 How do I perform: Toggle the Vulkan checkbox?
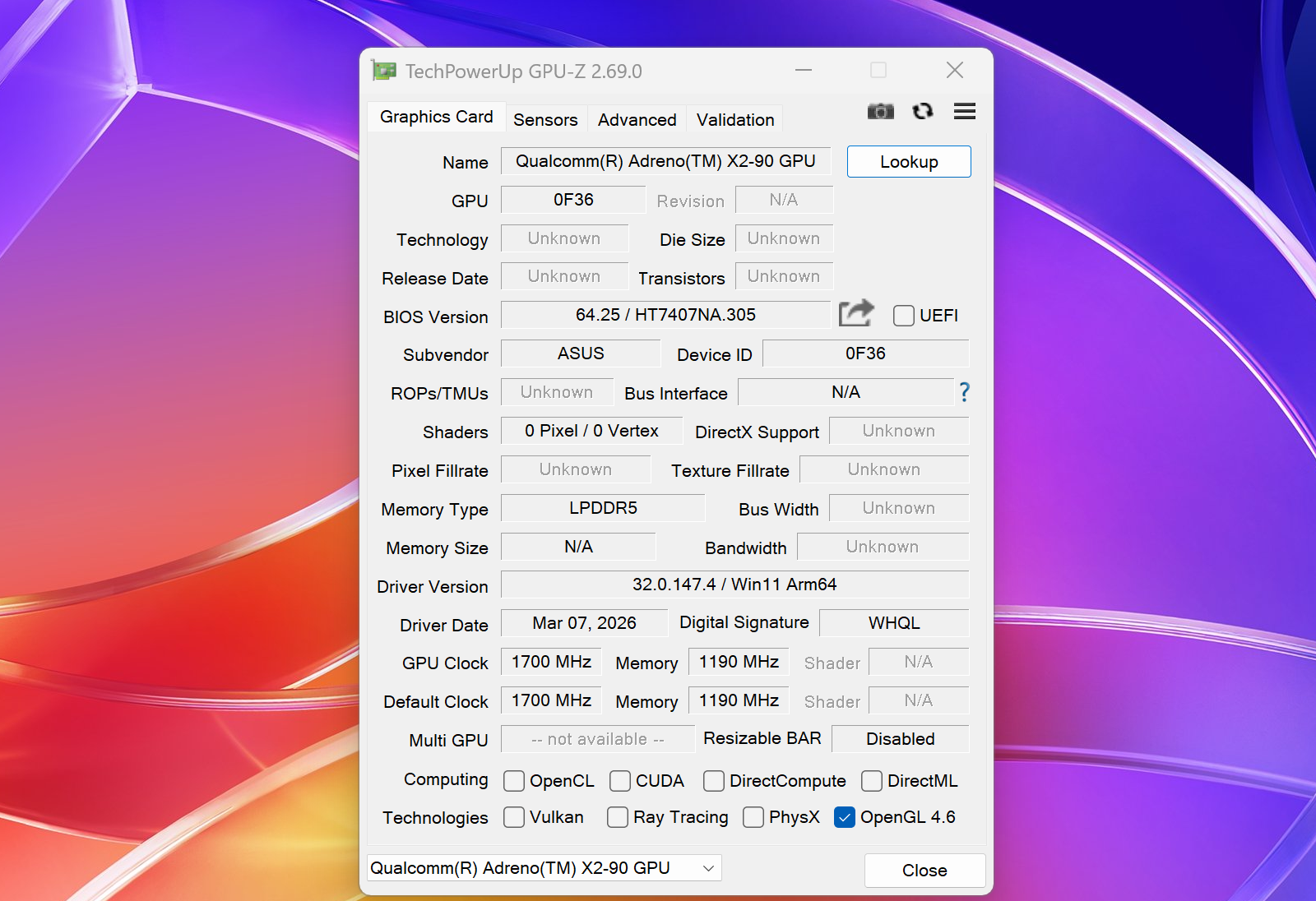[x=514, y=817]
